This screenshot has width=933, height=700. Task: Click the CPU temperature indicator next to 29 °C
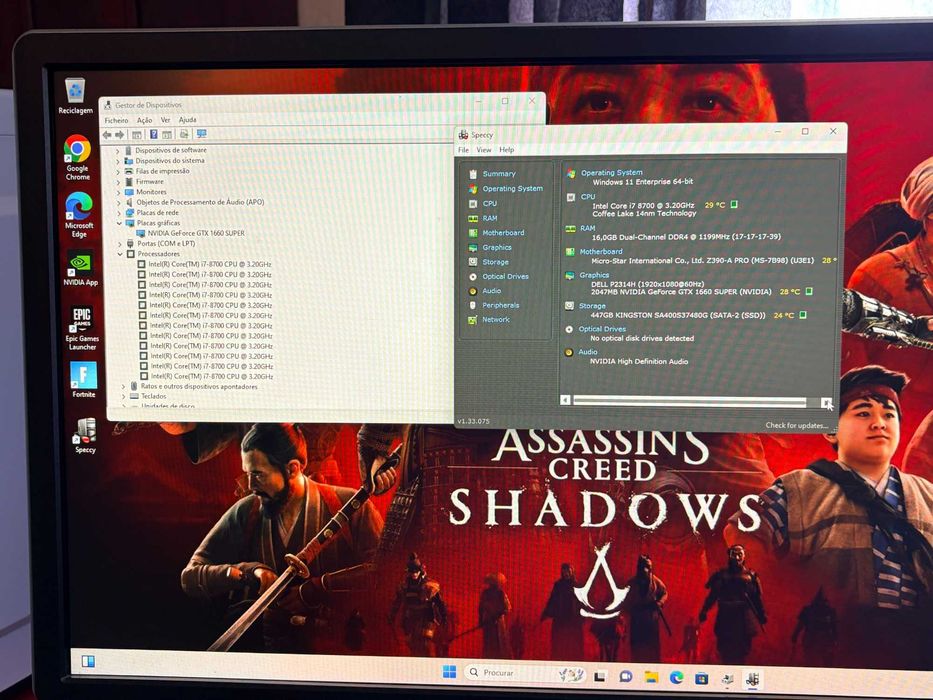click(x=734, y=204)
